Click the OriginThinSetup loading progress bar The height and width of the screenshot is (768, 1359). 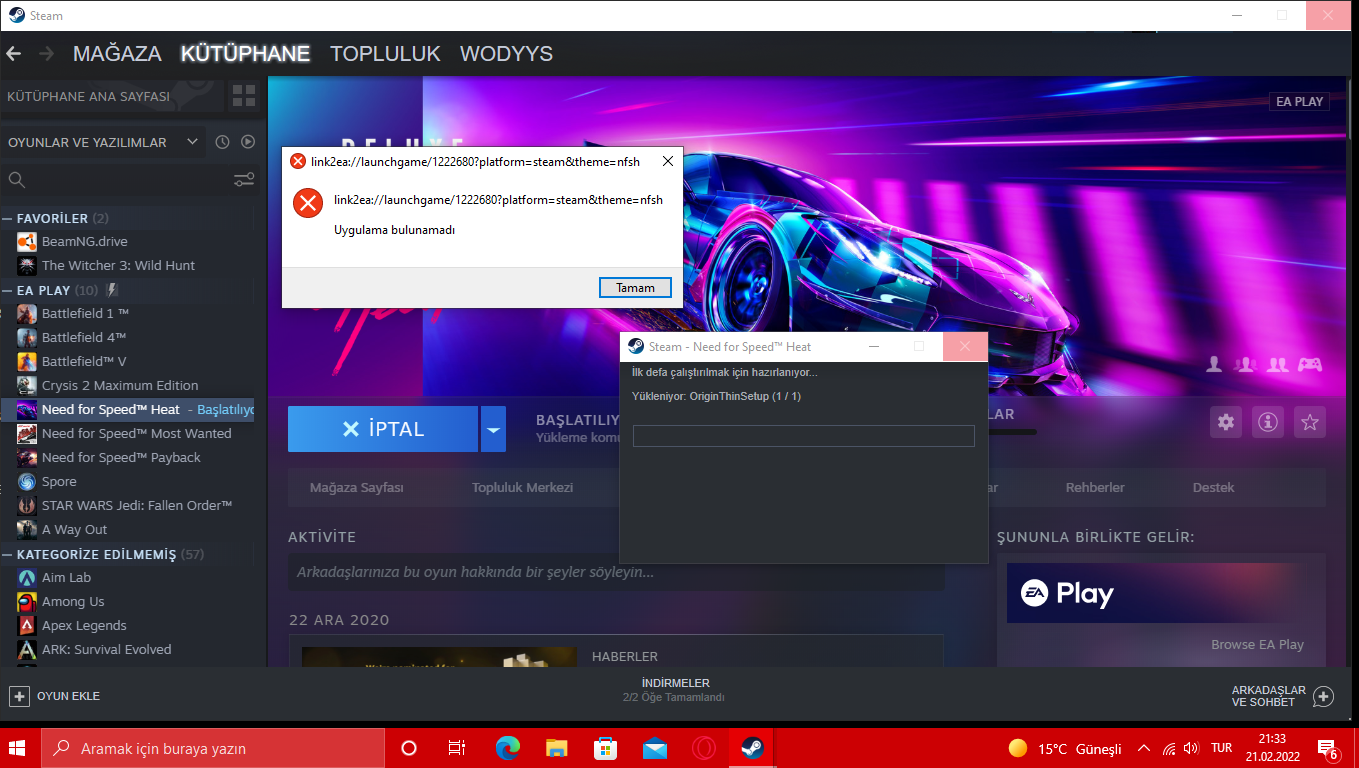tap(803, 436)
